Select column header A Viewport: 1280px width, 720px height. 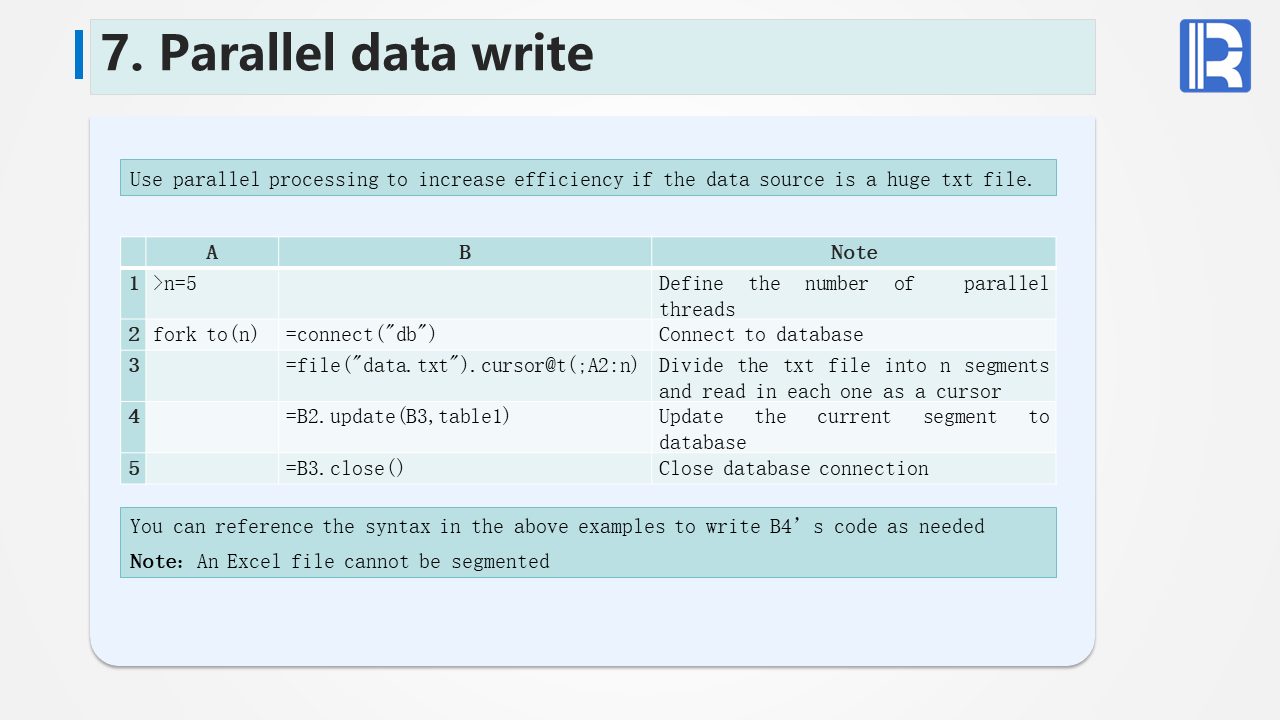point(212,252)
